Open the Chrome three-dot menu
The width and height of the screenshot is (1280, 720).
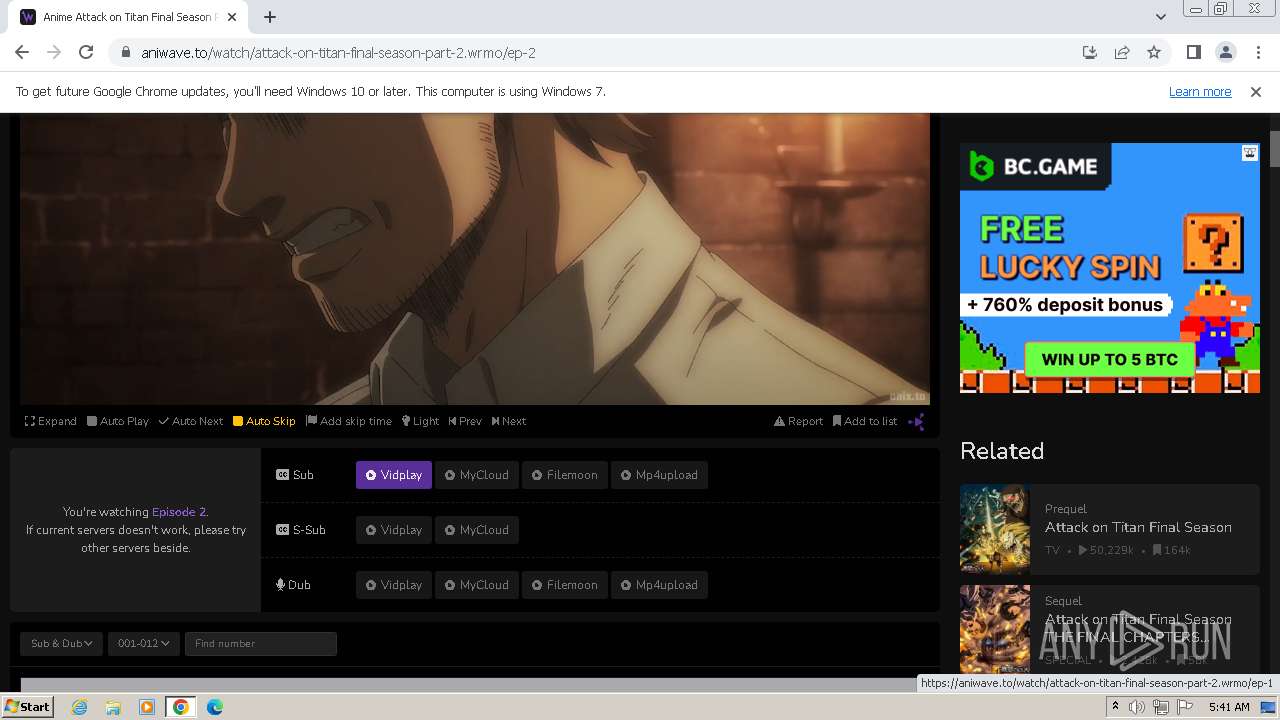point(1258,52)
